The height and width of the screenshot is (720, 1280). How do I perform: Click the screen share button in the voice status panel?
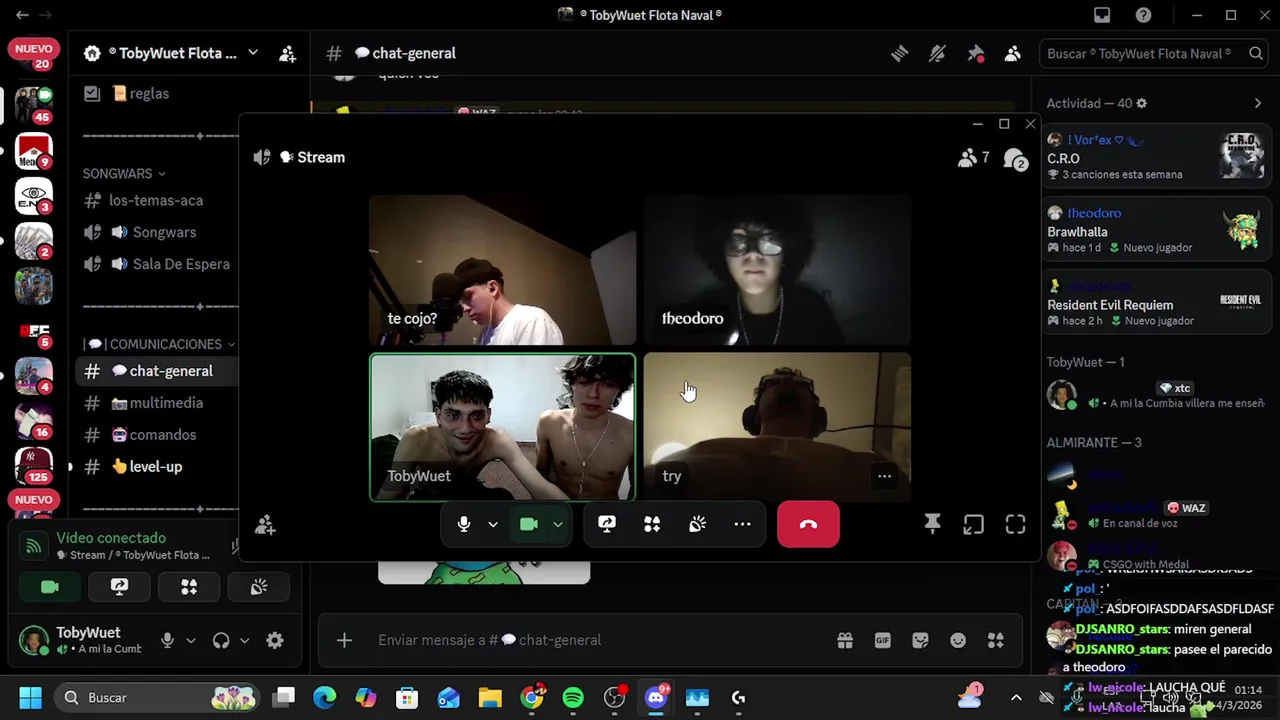pyautogui.click(x=119, y=587)
